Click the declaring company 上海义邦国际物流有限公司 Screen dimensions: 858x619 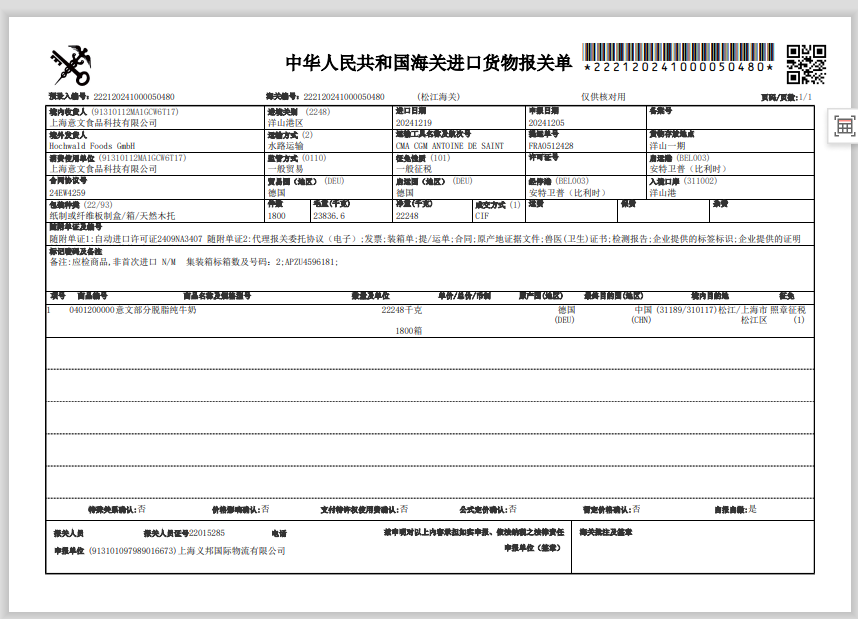point(232,551)
